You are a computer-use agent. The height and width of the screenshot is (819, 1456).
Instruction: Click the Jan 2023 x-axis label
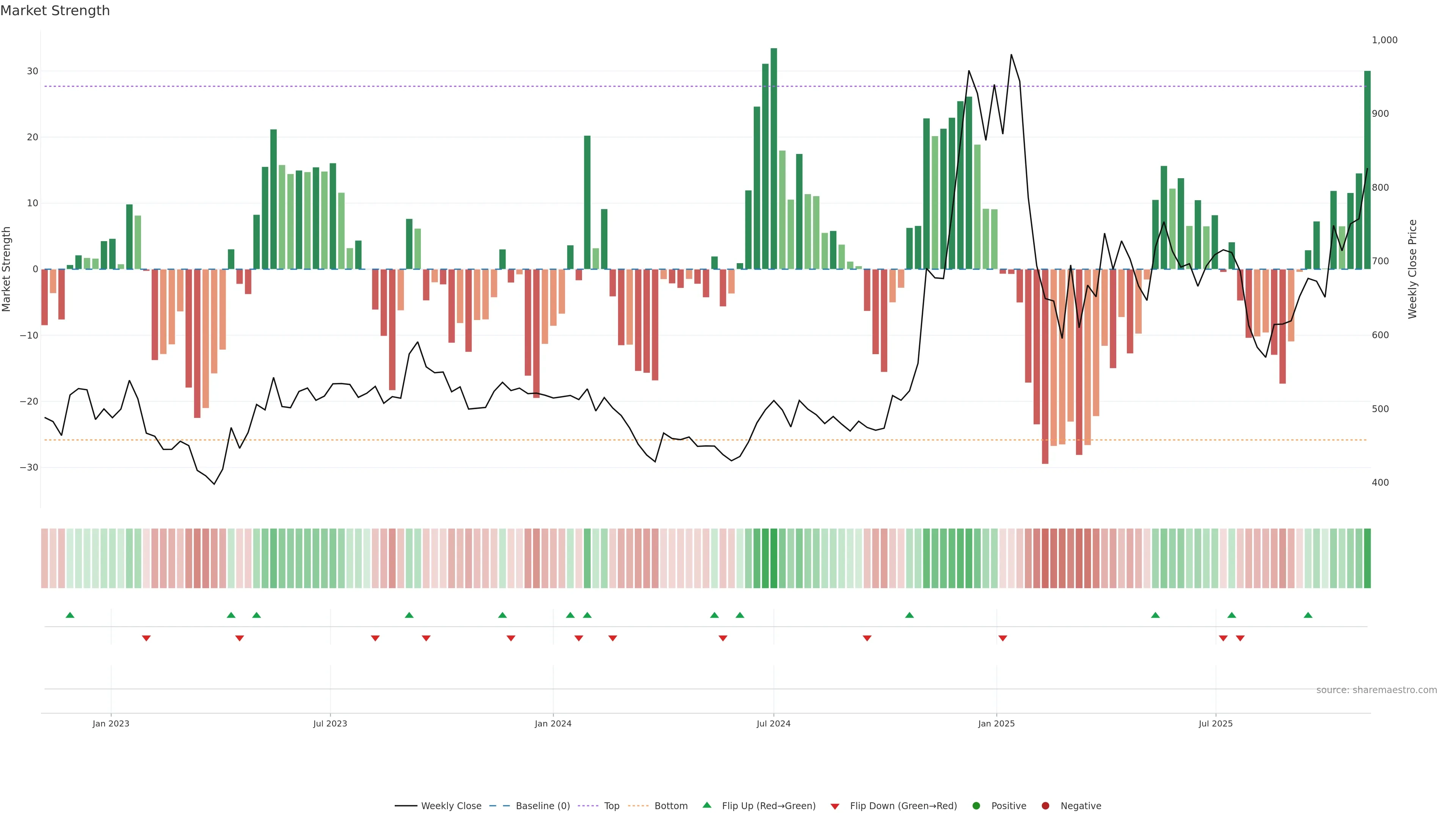111,723
